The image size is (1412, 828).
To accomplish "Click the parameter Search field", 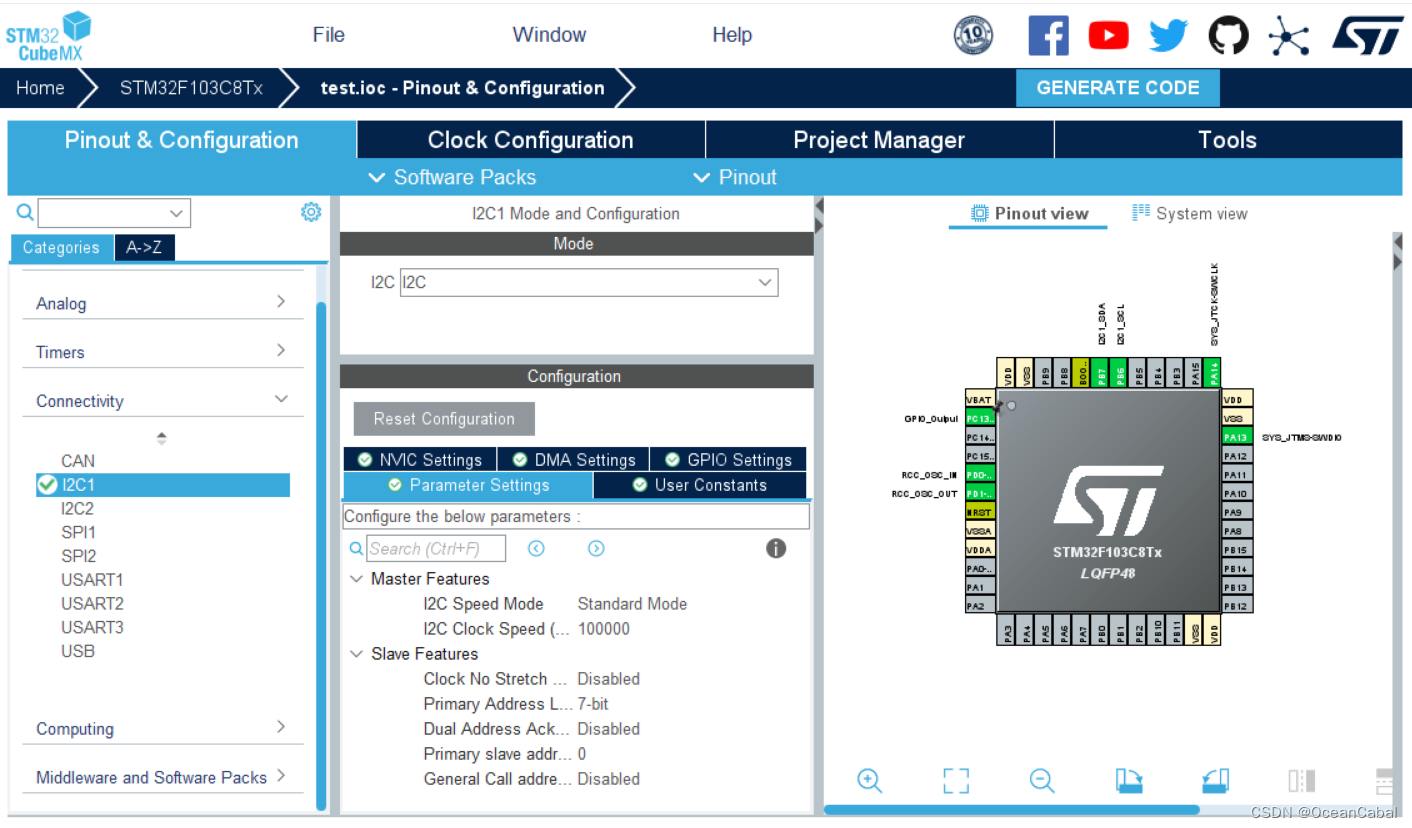I will [436, 548].
